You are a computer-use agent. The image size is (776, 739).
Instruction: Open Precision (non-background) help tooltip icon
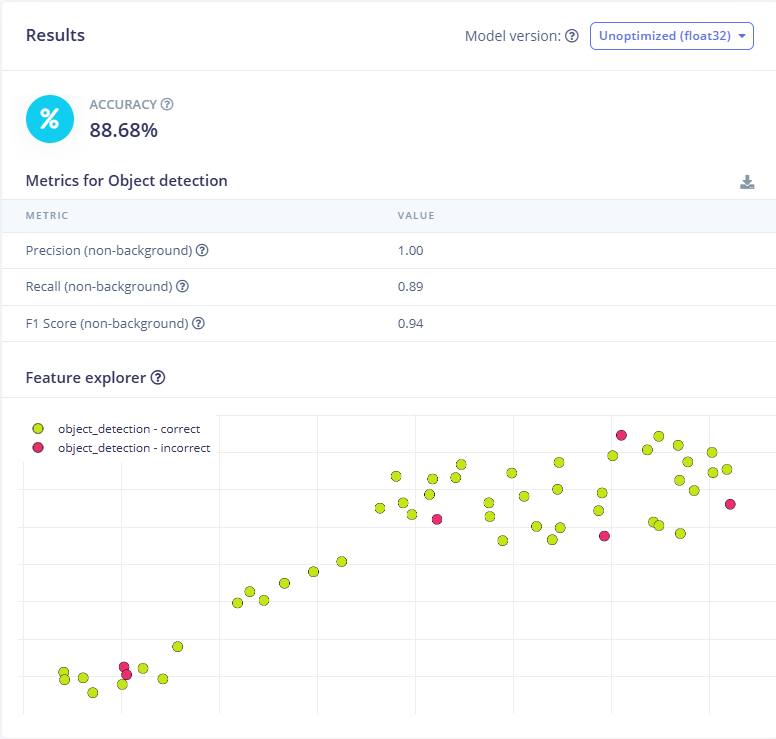click(202, 250)
